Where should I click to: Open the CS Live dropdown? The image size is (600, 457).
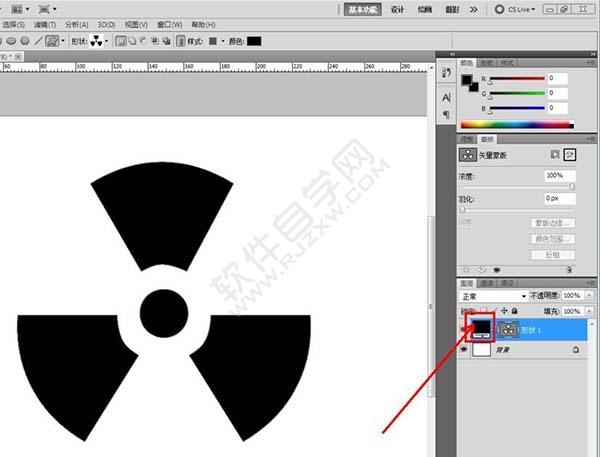coord(515,9)
